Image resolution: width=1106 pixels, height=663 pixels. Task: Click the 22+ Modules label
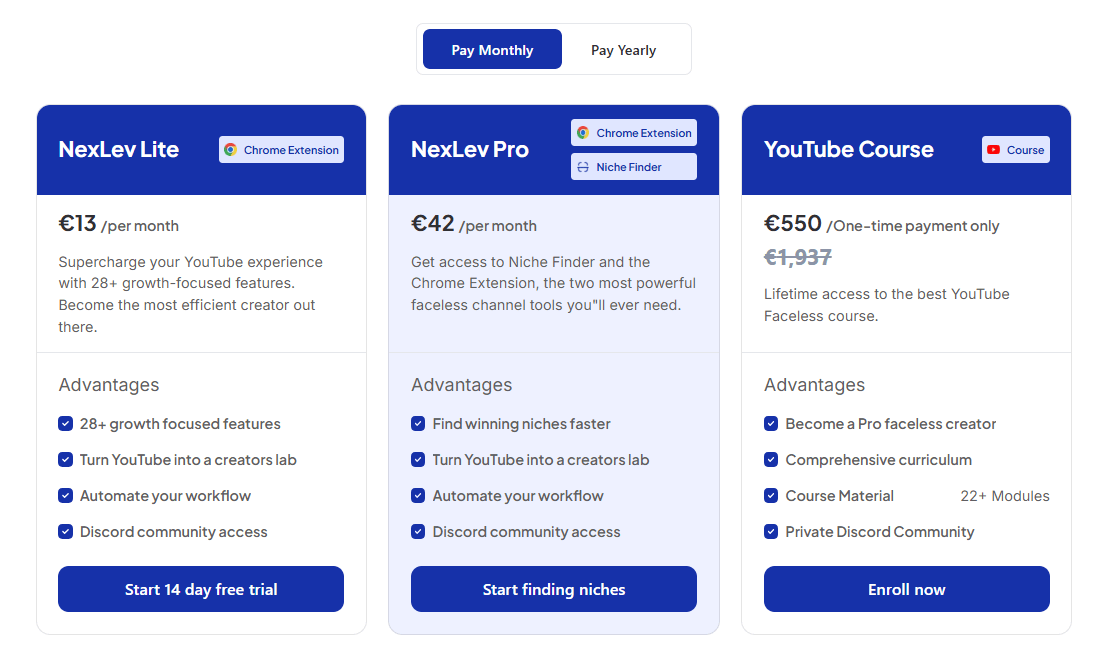1005,495
